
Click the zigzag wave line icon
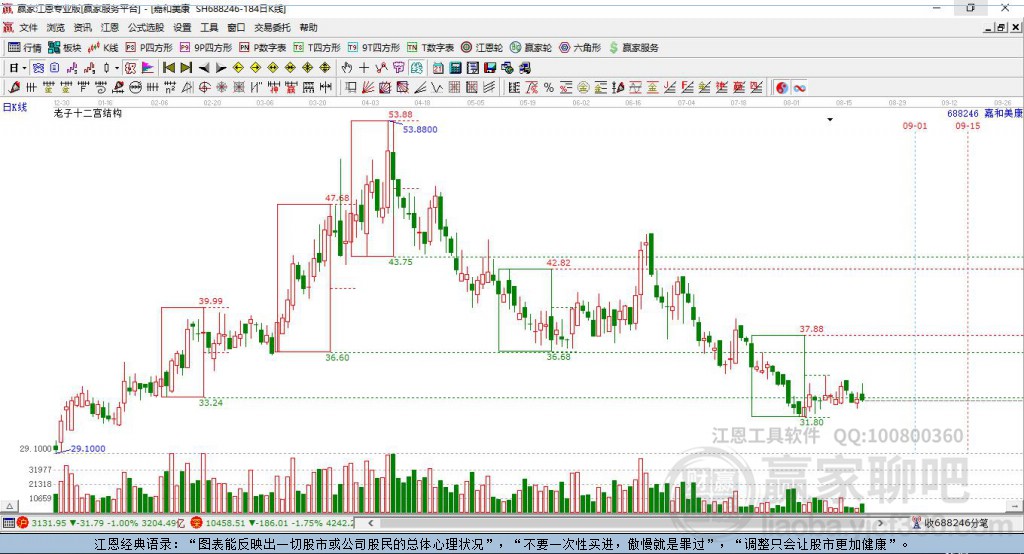437,88
